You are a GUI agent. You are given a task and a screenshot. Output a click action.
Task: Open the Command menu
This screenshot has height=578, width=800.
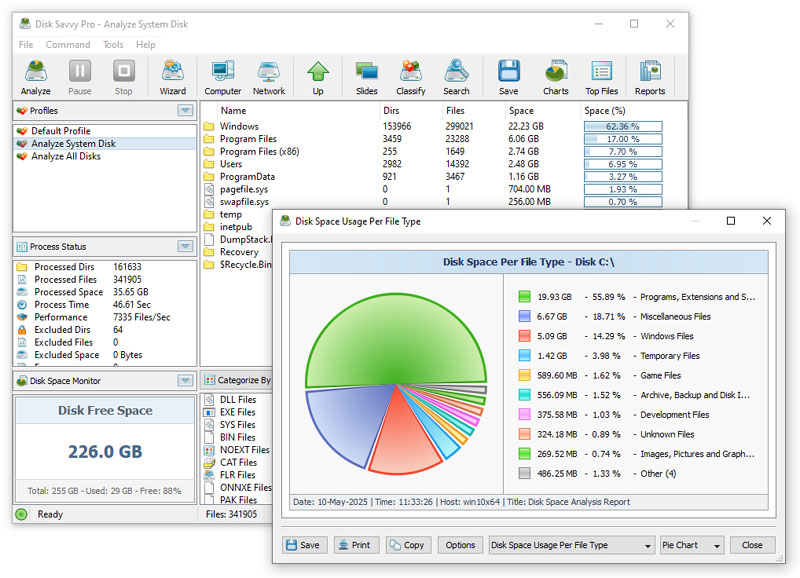click(67, 45)
